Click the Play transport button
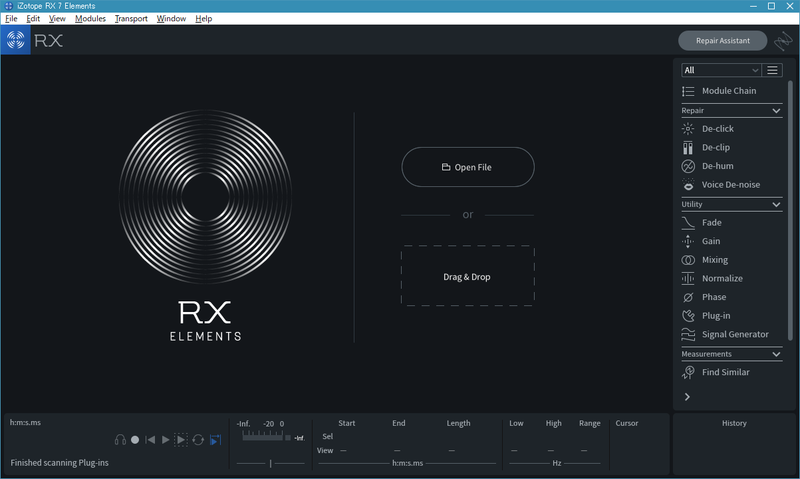The image size is (800, 479). click(165, 440)
